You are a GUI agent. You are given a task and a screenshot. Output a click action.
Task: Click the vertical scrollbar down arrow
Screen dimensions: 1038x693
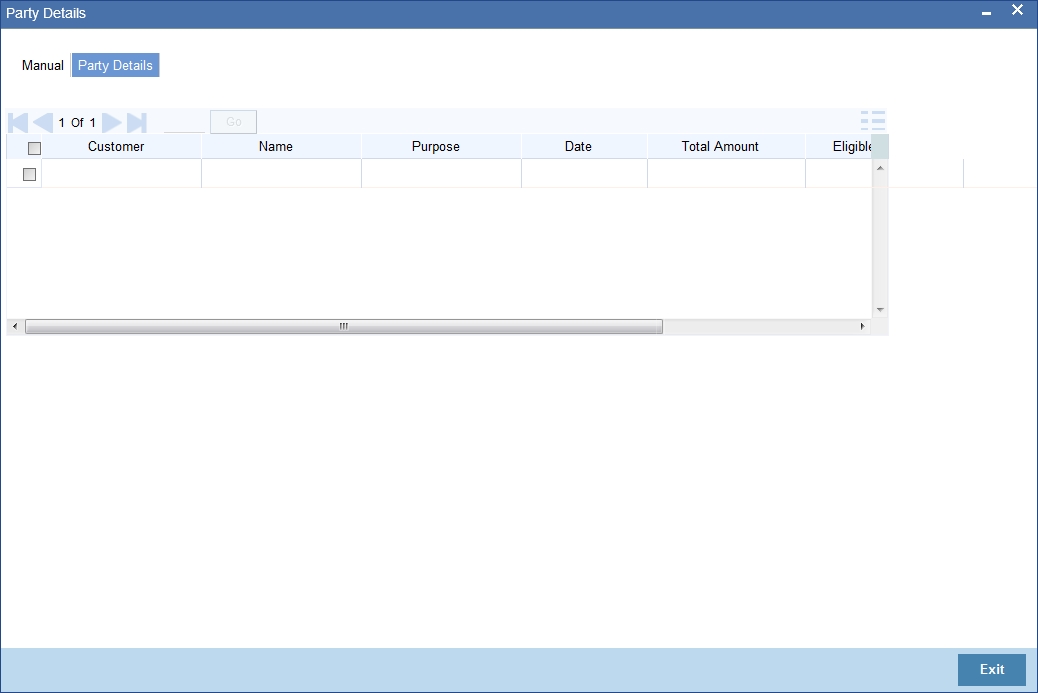point(880,310)
